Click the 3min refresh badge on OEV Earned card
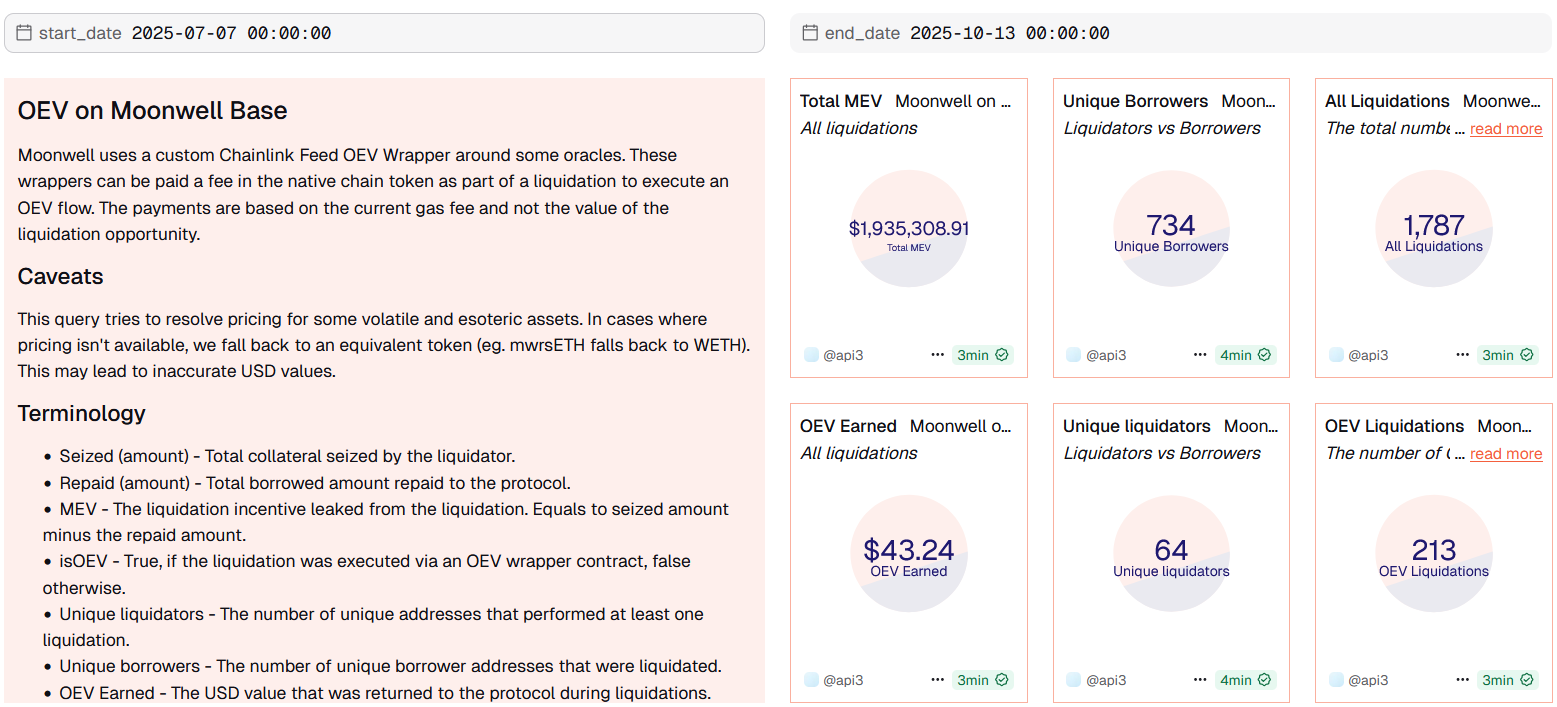 982,680
